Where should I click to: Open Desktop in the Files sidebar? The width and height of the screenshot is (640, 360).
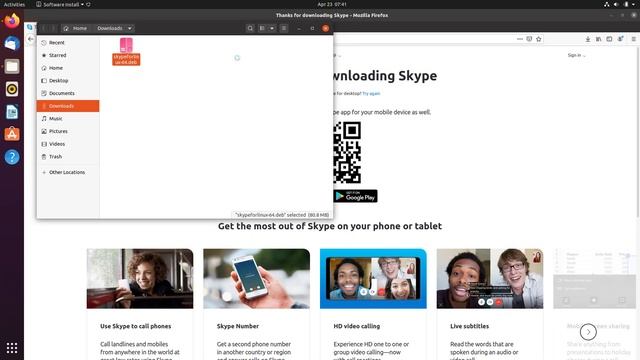[68, 80]
